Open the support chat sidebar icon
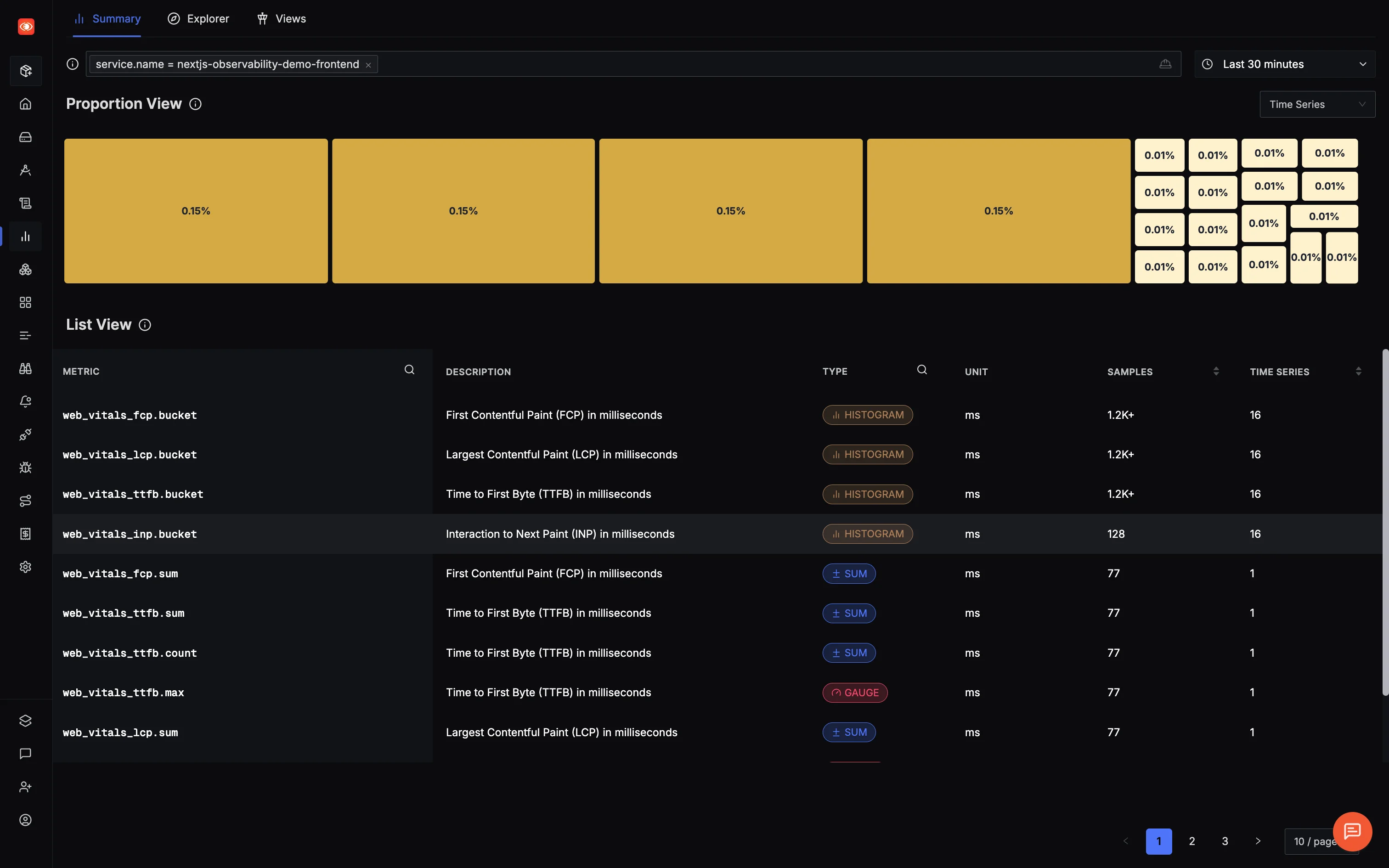1389x868 pixels. click(25, 754)
